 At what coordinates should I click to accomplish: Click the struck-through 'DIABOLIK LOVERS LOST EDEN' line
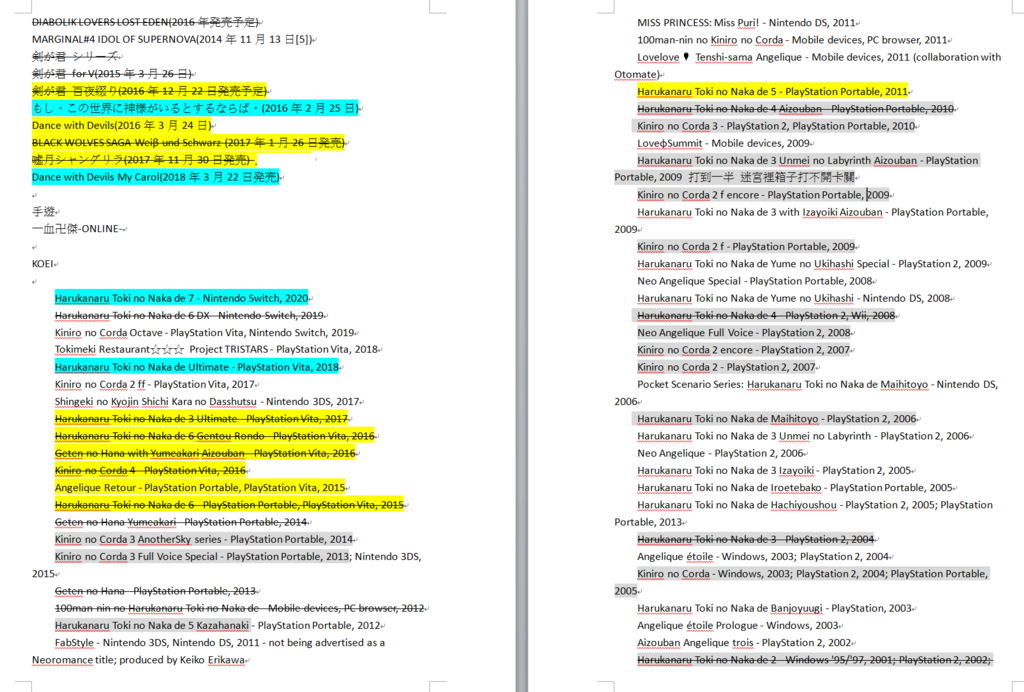pos(145,22)
